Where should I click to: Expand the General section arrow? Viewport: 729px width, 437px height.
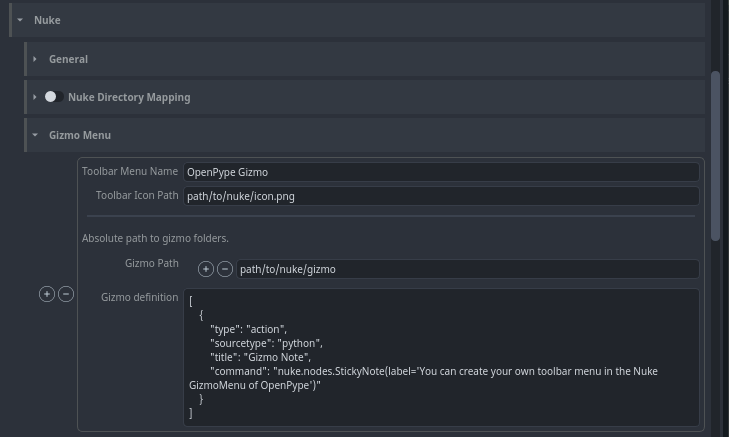coord(35,59)
